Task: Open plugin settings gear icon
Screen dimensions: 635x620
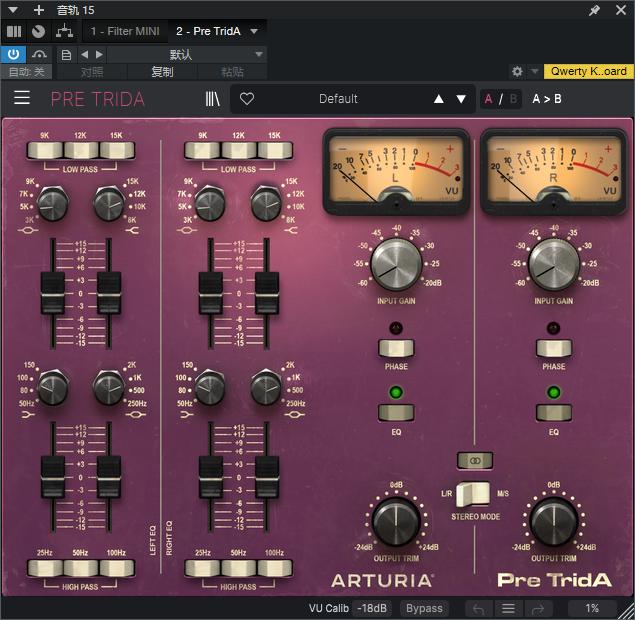Action: click(517, 71)
